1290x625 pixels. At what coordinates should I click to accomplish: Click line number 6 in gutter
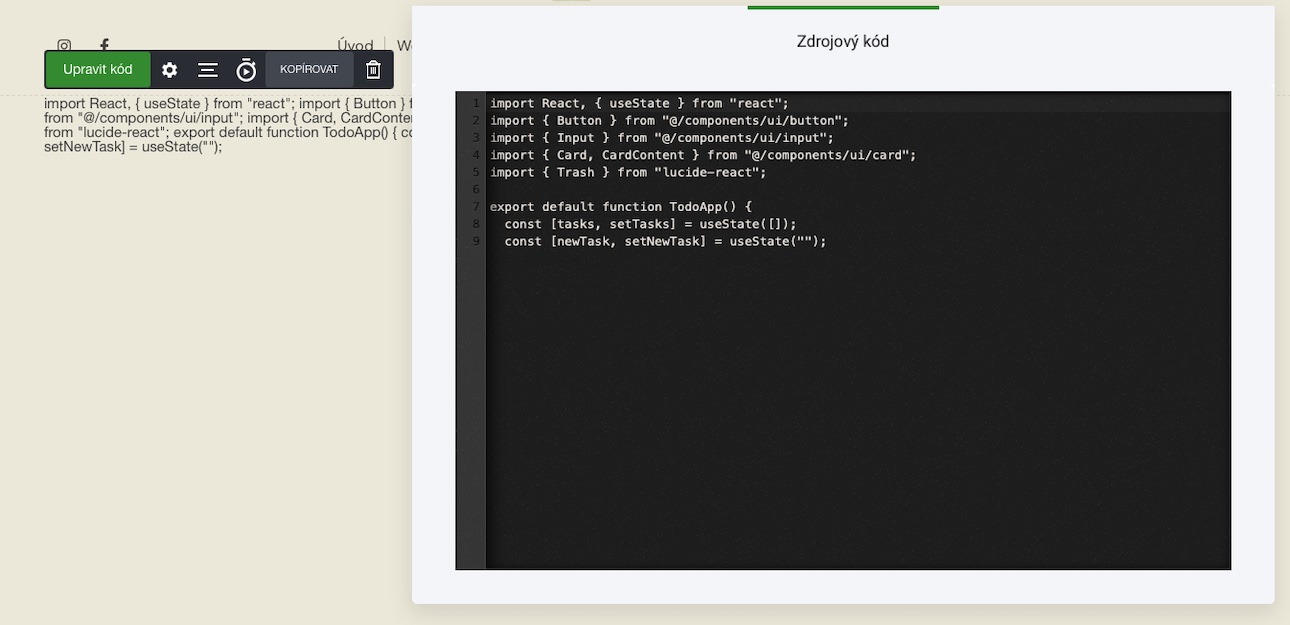coord(477,190)
